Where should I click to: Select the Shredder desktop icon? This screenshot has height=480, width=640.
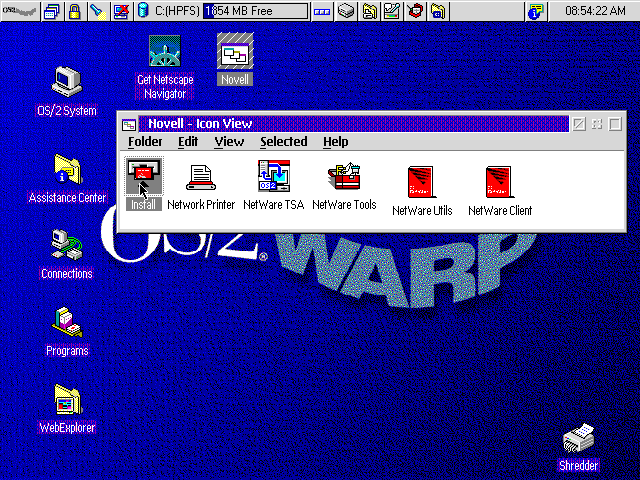coord(578,439)
